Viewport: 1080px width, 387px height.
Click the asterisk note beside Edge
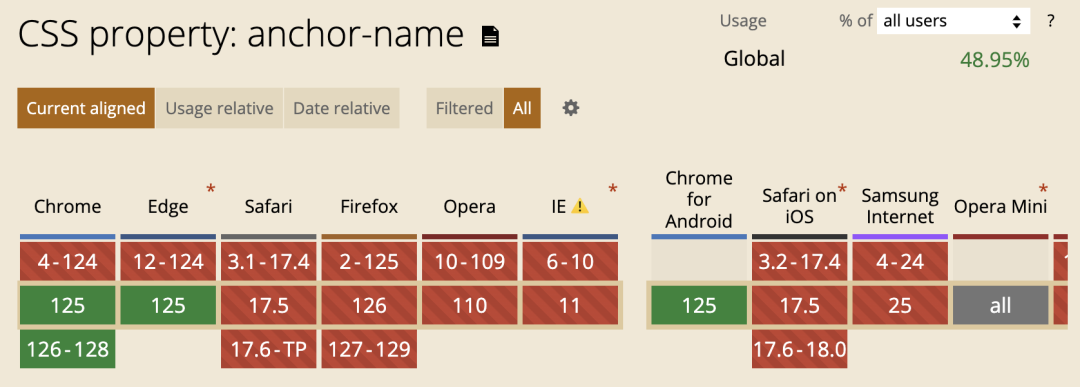click(x=211, y=189)
